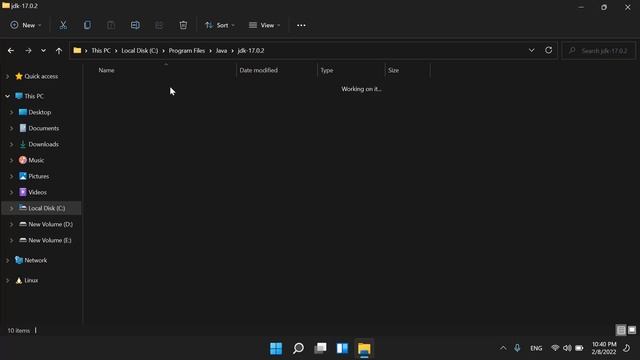Open Task View on taskbar
This screenshot has height=360, width=640.
[320, 348]
